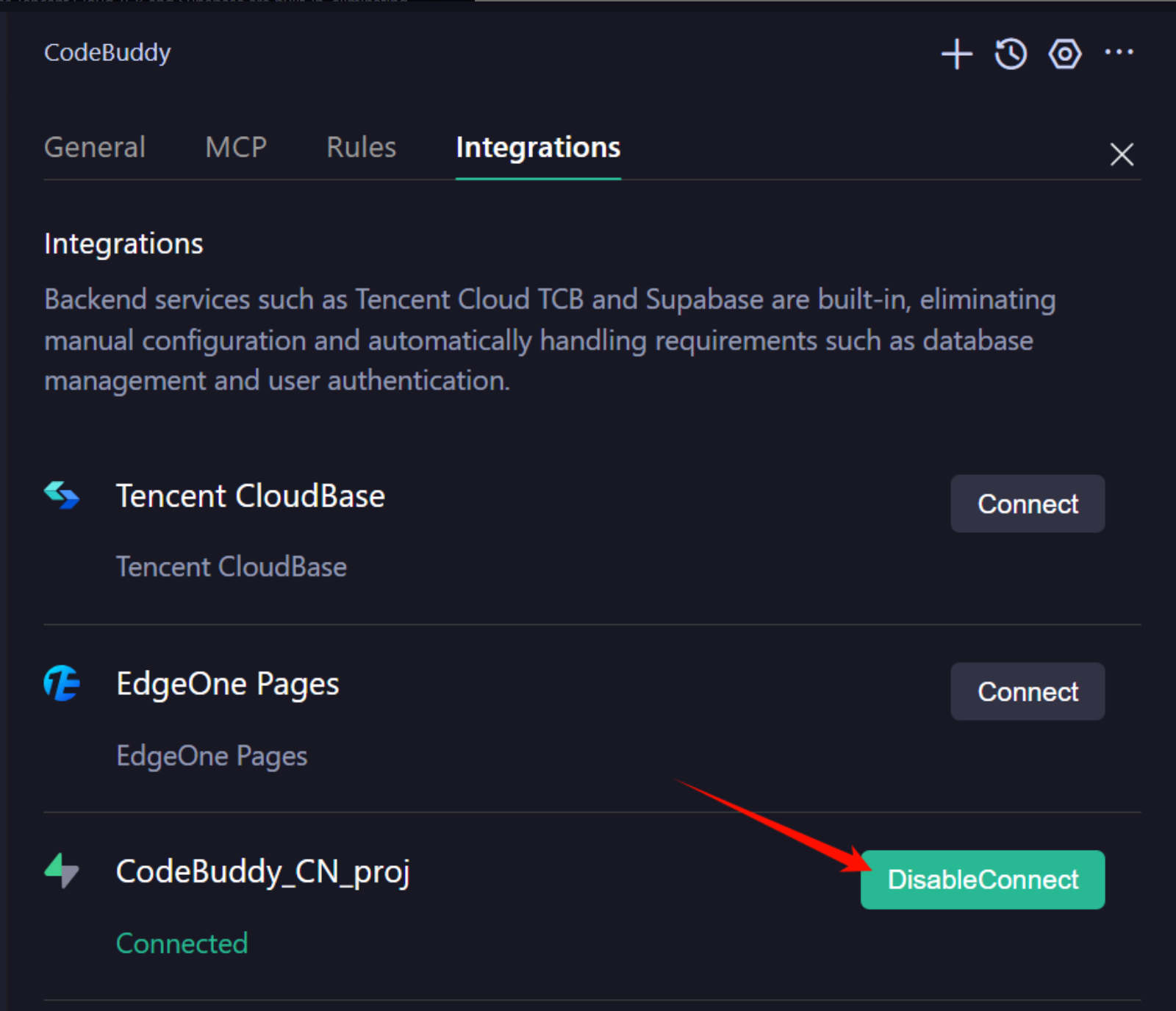
Task: Click the green Connected status text
Action: (182, 943)
